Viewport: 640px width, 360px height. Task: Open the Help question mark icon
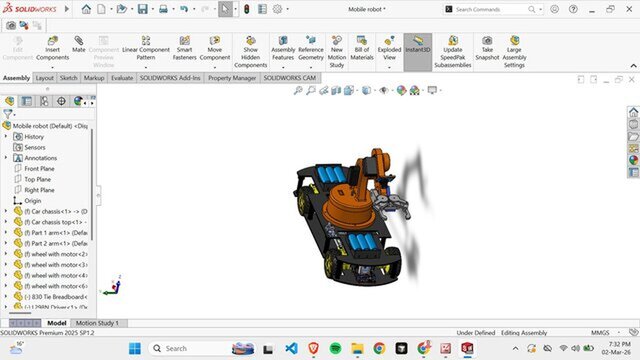point(573,9)
